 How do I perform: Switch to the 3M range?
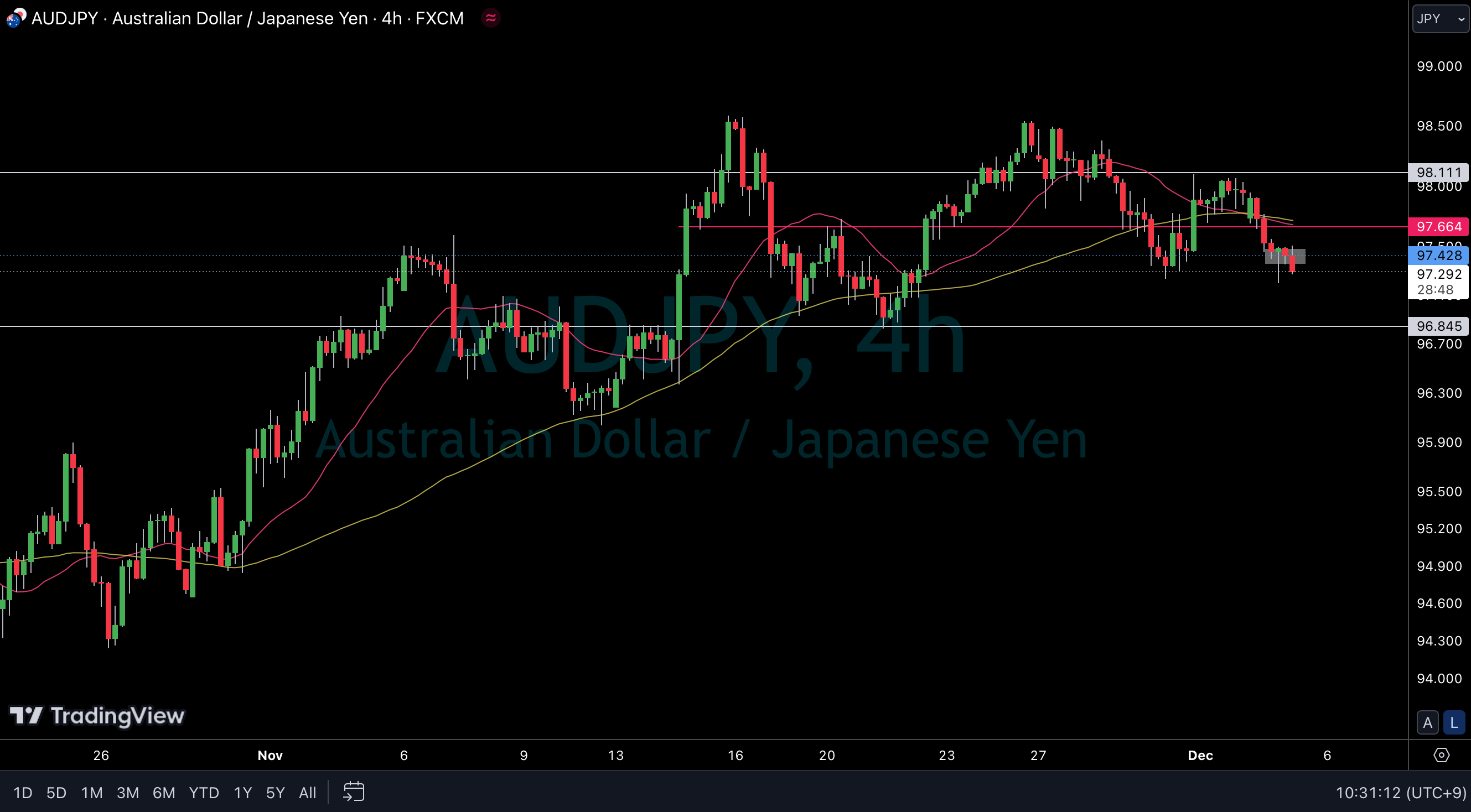coord(127,793)
